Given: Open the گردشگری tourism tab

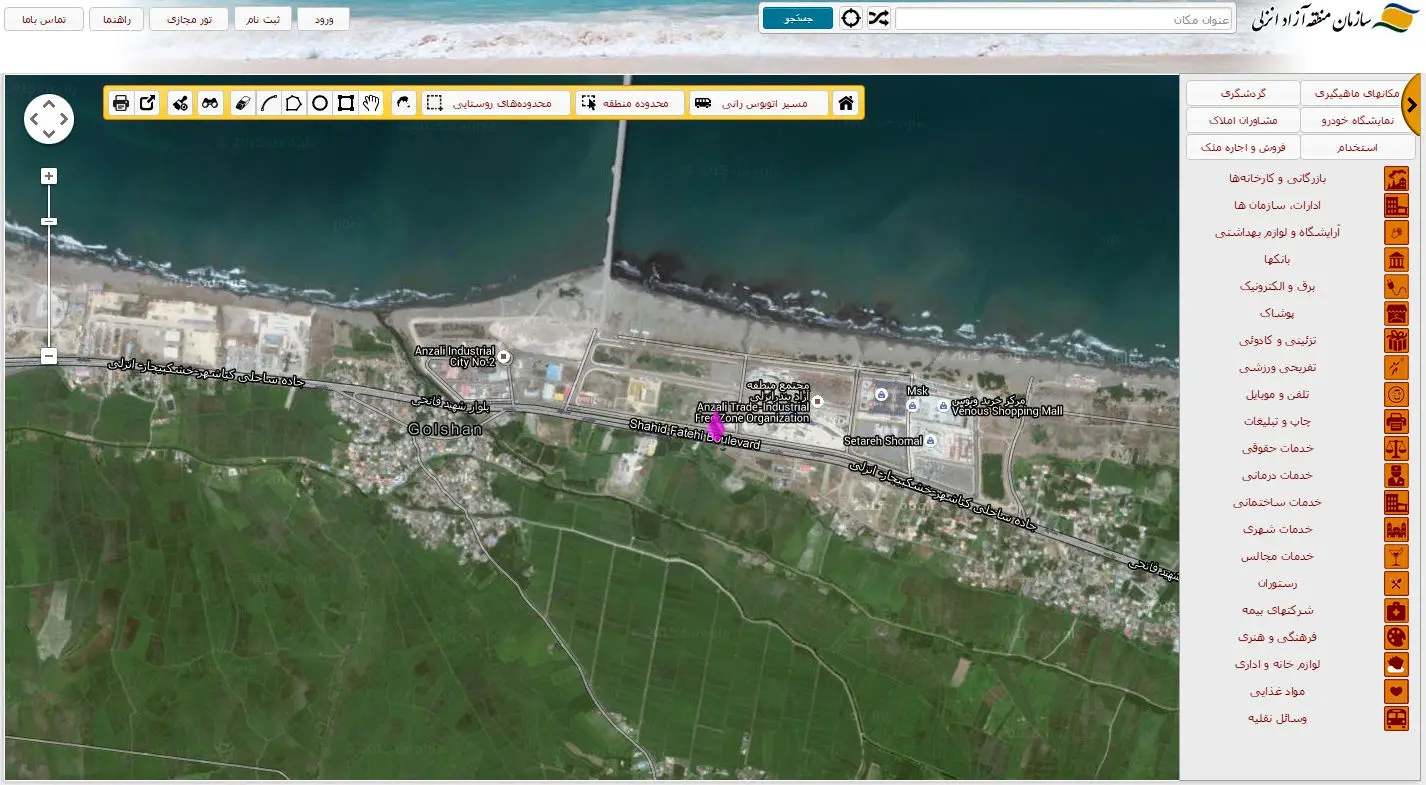Looking at the screenshot, I should (x=1243, y=93).
